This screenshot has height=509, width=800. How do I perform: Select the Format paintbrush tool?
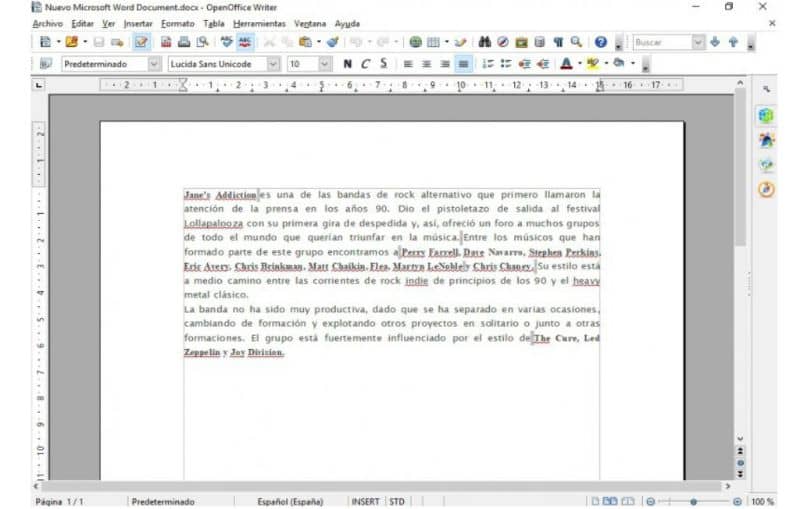click(333, 42)
